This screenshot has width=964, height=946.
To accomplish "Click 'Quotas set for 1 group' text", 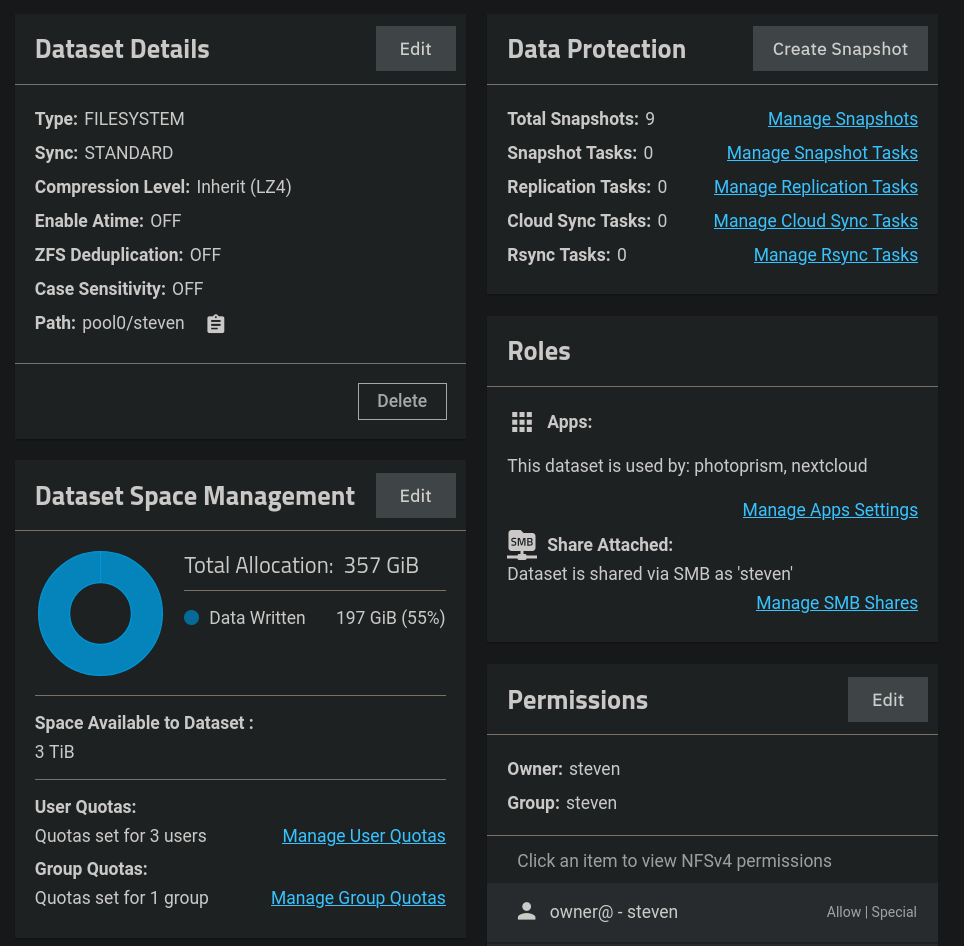I will point(122,897).
